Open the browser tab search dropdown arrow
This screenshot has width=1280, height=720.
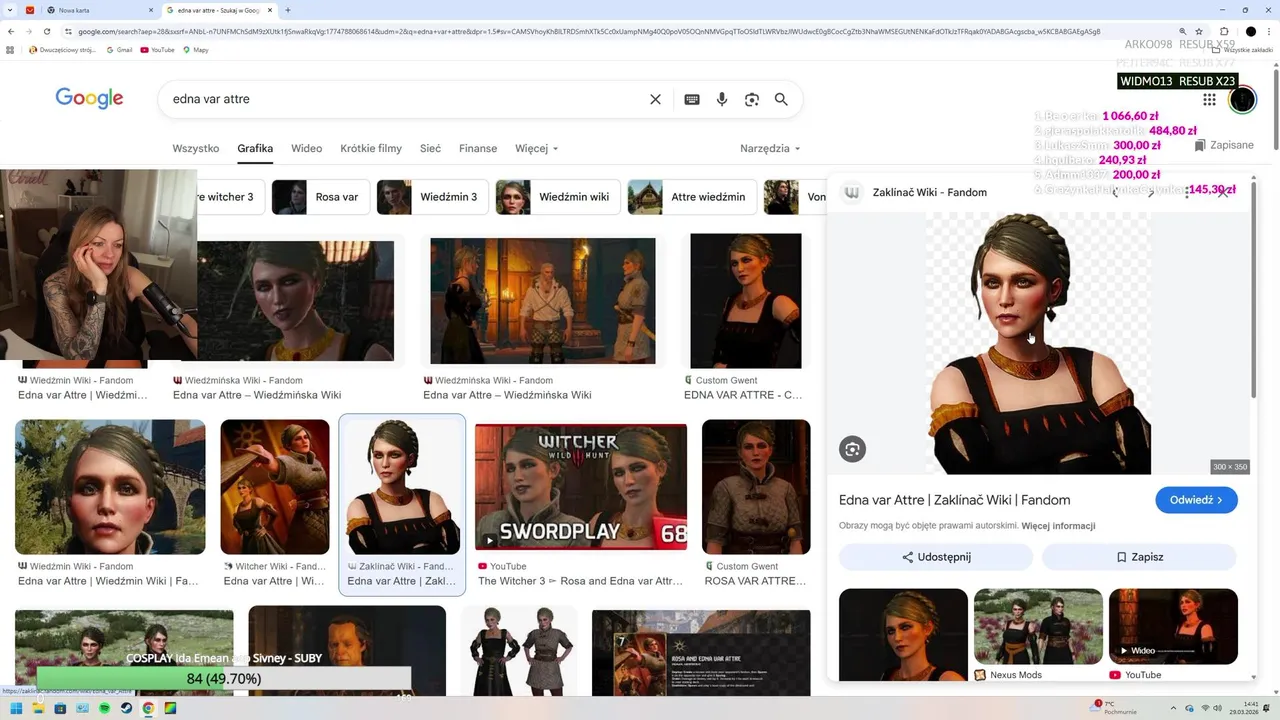coord(9,10)
